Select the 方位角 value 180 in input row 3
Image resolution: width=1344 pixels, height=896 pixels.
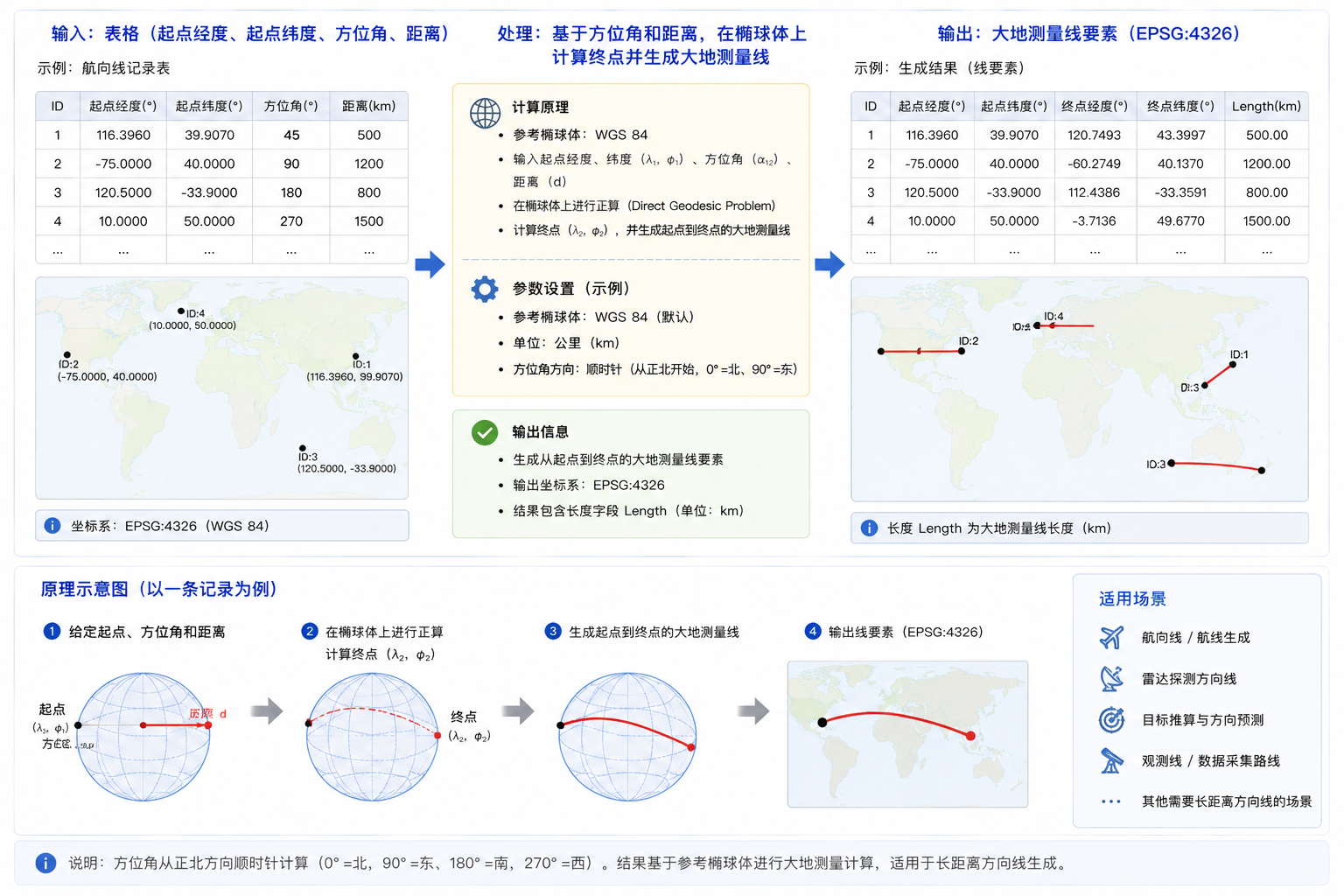[291, 192]
